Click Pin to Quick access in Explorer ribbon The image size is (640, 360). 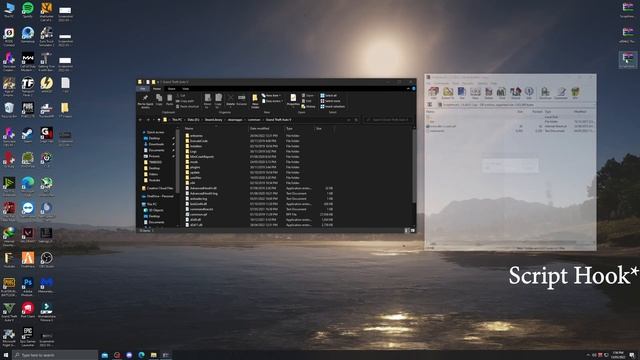pos(145,100)
